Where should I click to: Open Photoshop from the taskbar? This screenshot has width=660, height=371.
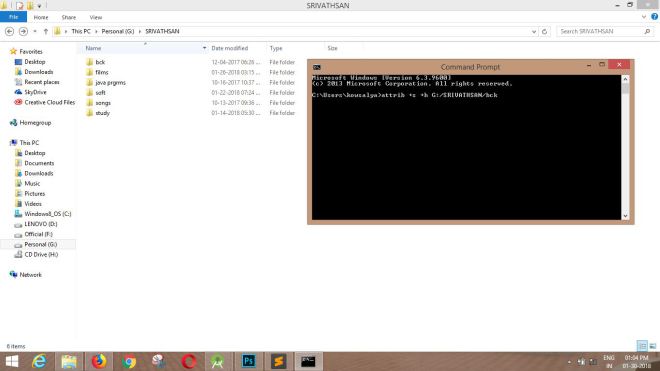point(248,361)
